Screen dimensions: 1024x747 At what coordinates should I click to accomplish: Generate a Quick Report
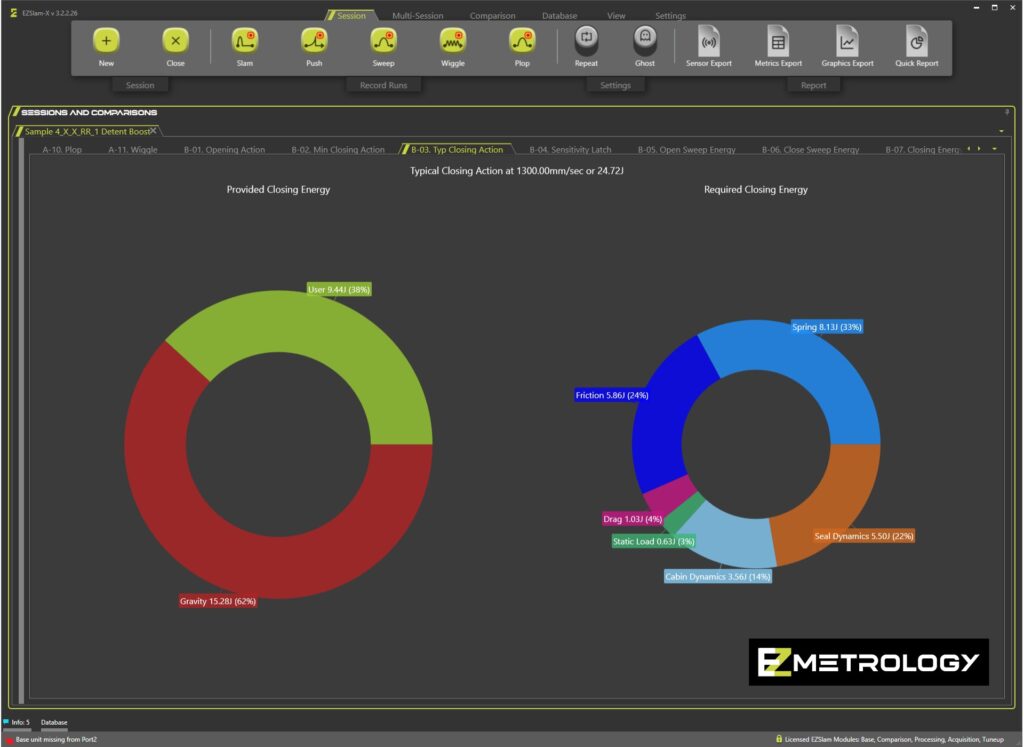click(916, 43)
